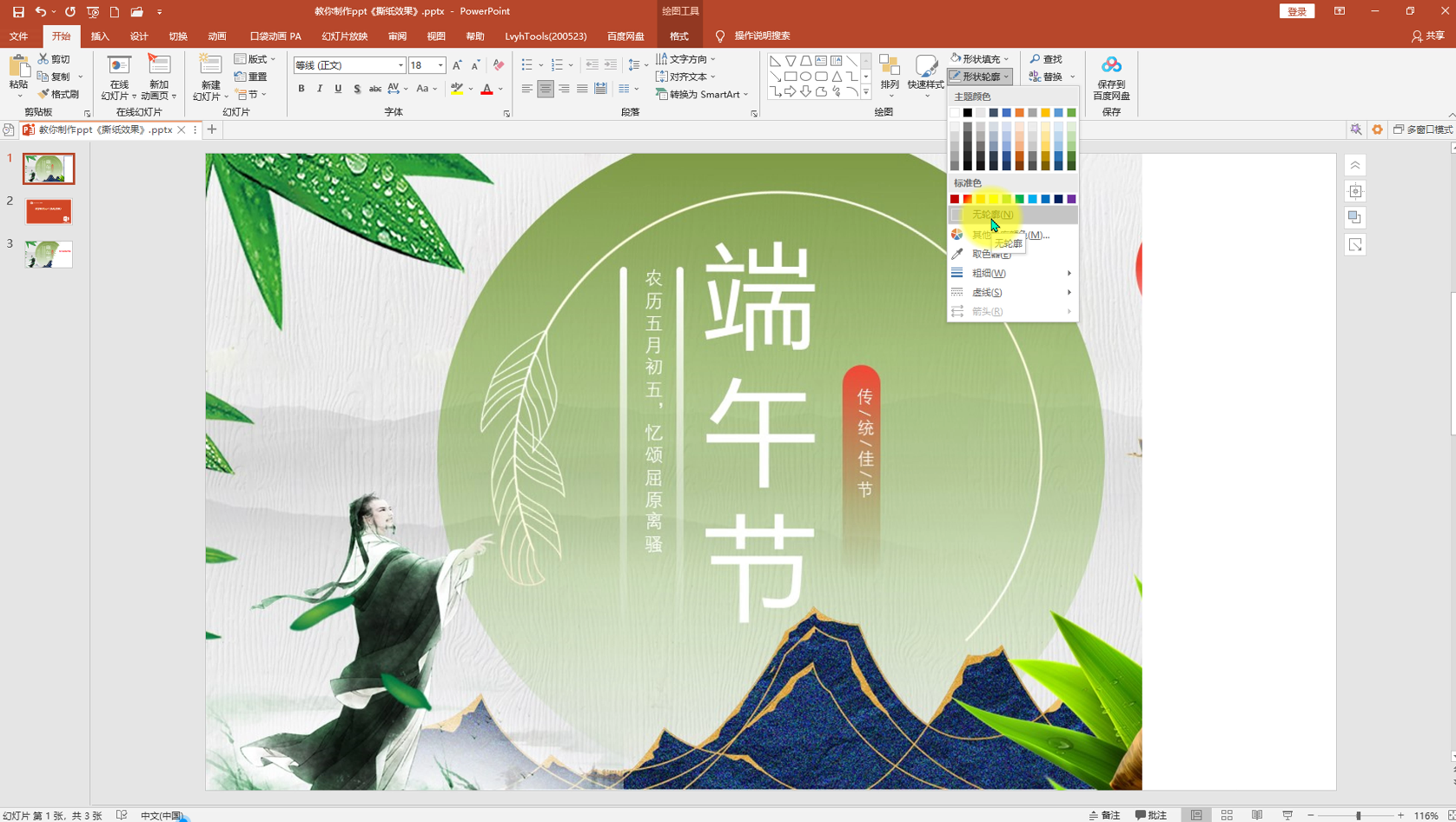Open Weight (粗细) submenu

(x=1013, y=273)
